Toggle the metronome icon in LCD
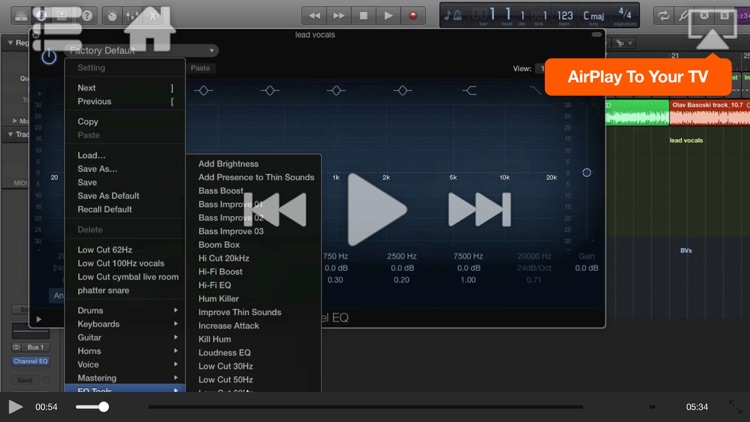 tap(457, 16)
